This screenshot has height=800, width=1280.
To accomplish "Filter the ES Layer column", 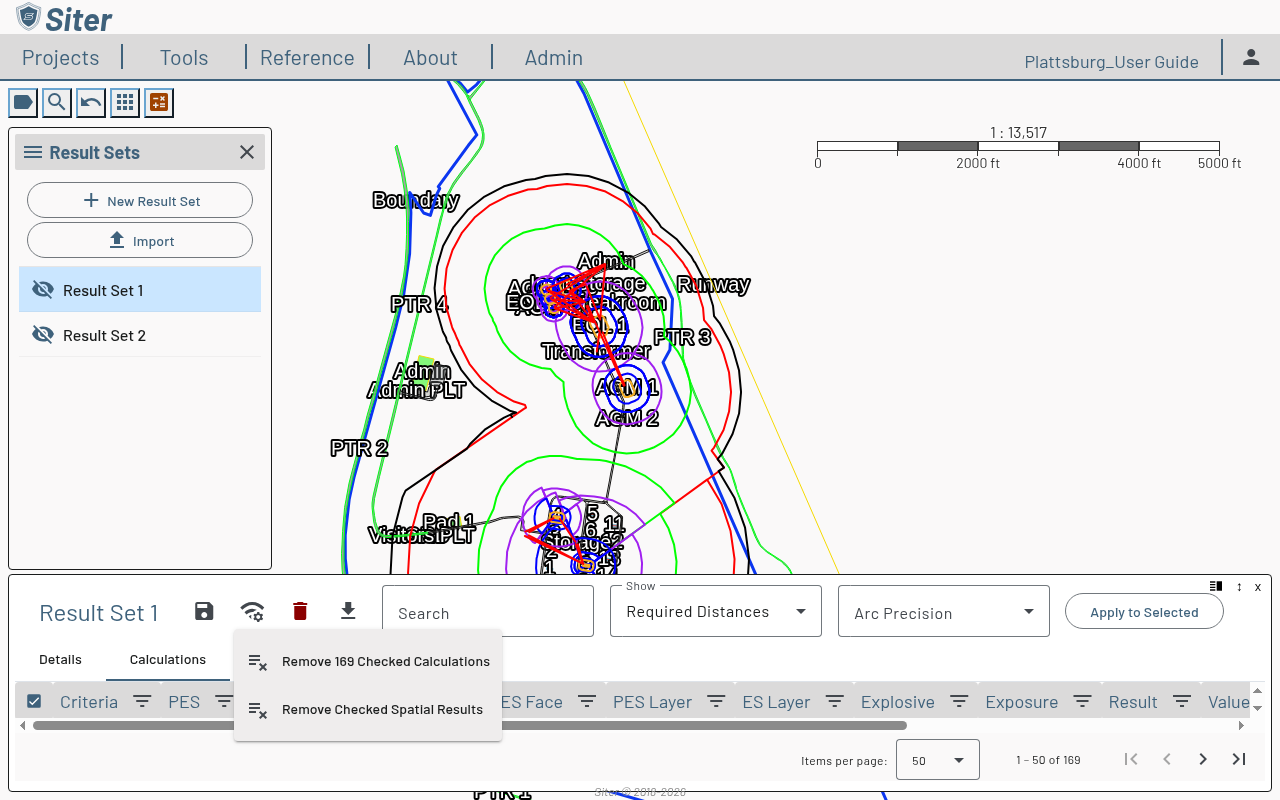I will 835,702.
